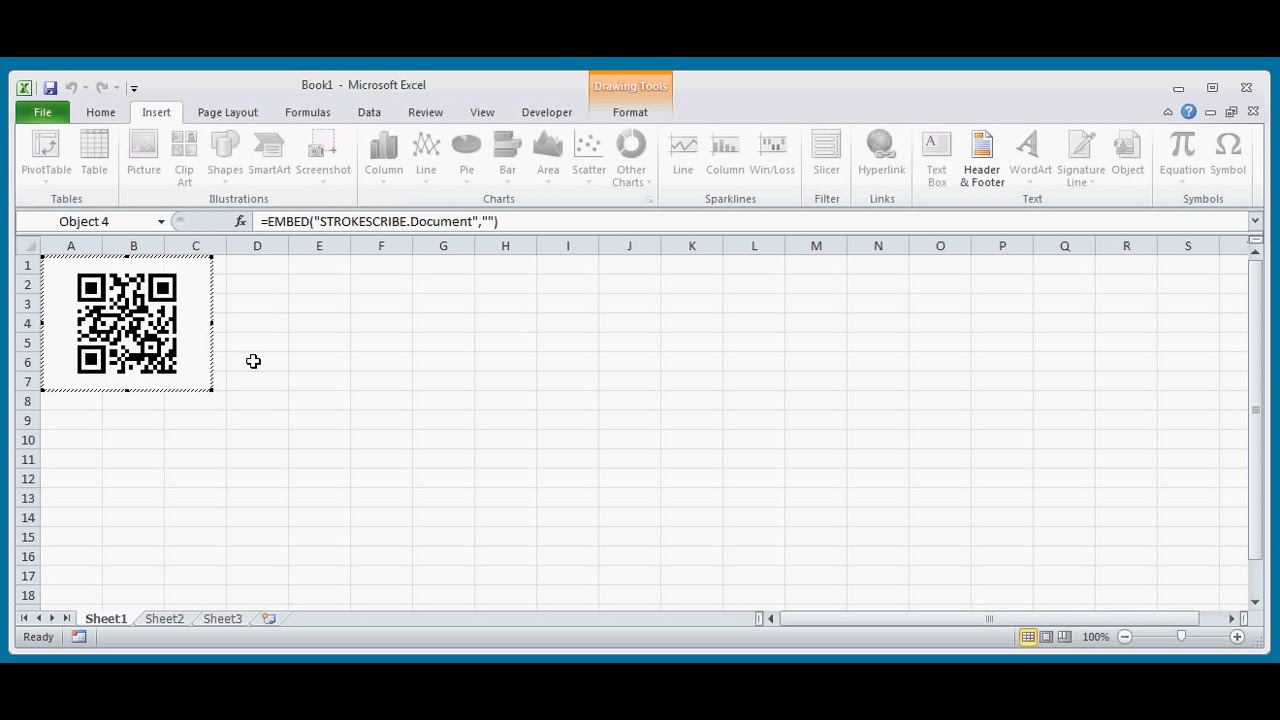Open the View ribbon tab

(482, 112)
